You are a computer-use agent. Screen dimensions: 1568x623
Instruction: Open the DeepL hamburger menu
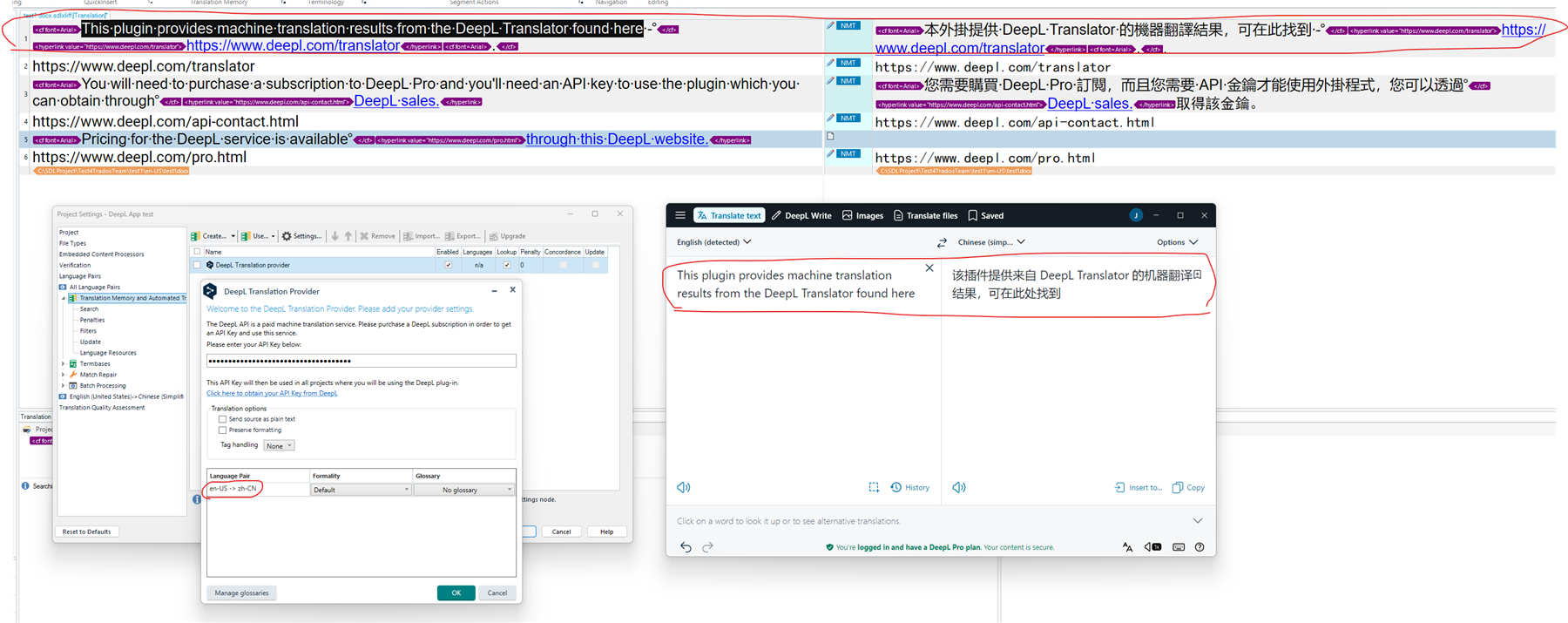680,215
